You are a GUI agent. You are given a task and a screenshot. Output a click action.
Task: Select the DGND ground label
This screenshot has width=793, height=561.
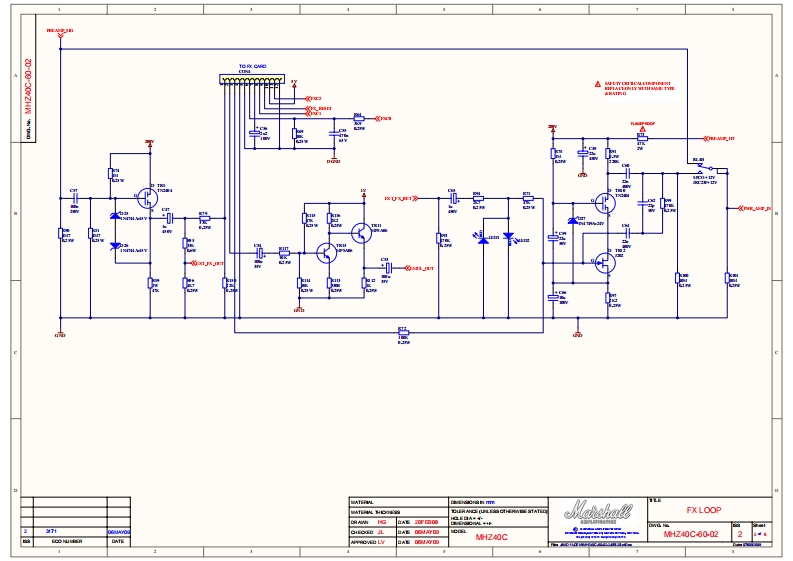[334, 160]
